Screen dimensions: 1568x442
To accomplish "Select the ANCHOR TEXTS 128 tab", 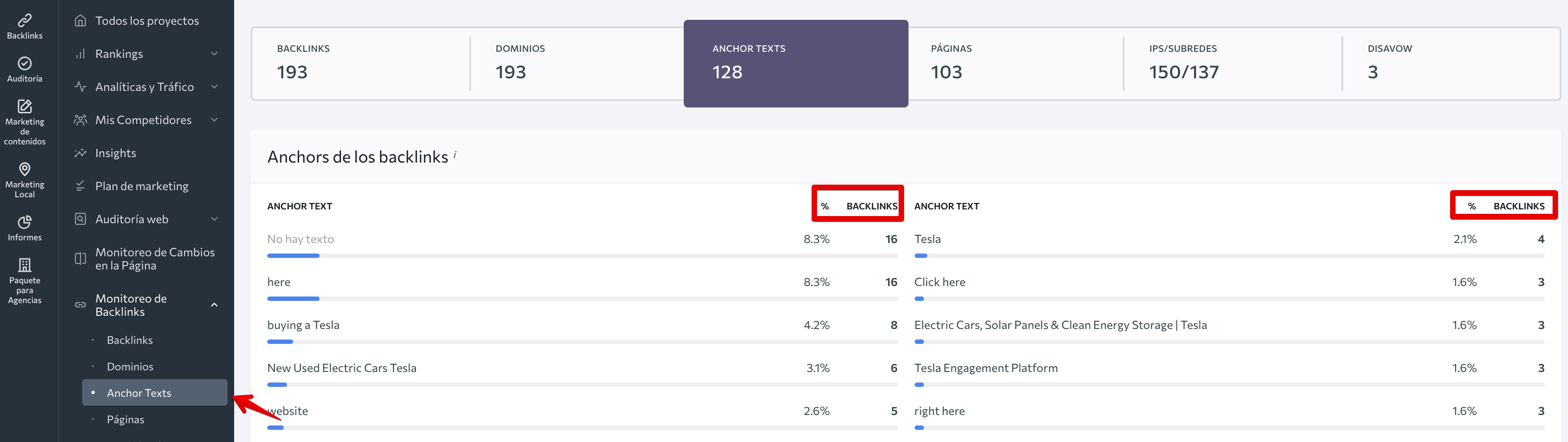I will pyautogui.click(x=796, y=63).
